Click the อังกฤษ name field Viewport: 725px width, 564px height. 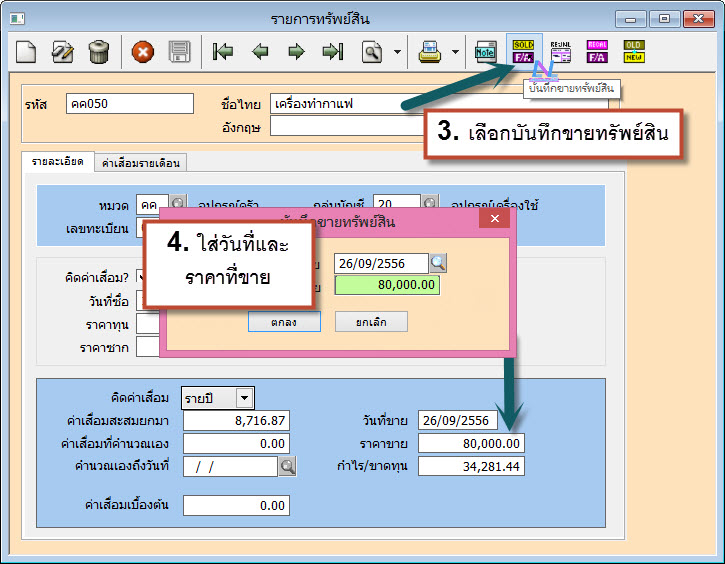pyautogui.click(x=347, y=126)
